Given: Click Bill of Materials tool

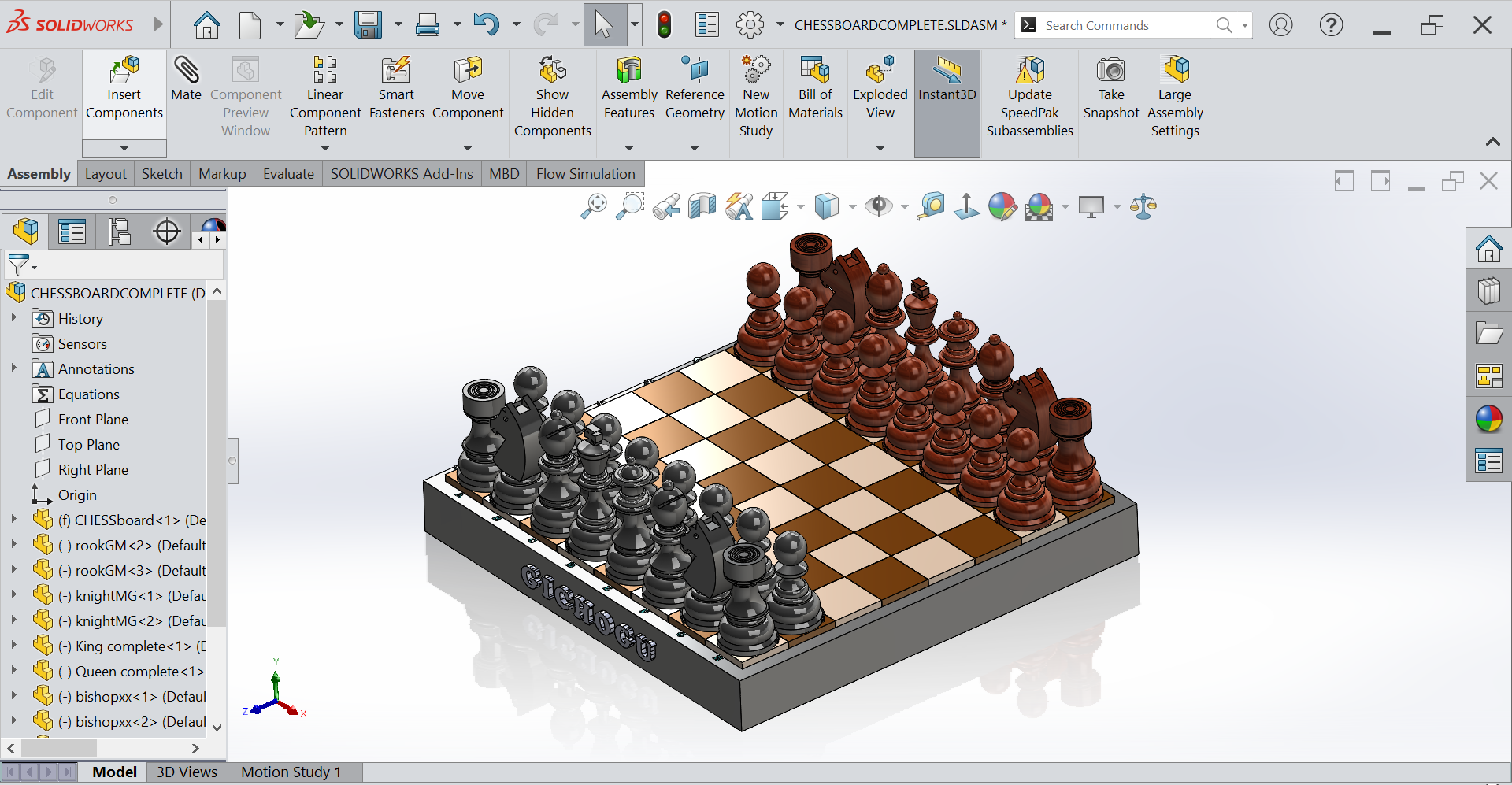Looking at the screenshot, I should (815, 88).
